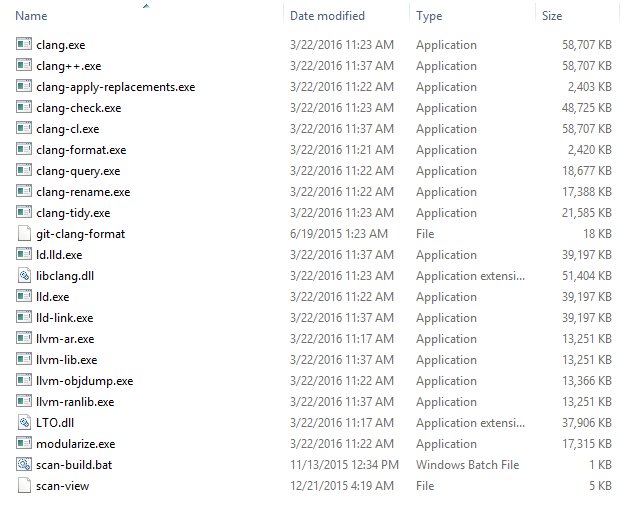The width and height of the screenshot is (639, 511).
Task: Click the clang-tidy.exe file name
Action: [73, 213]
